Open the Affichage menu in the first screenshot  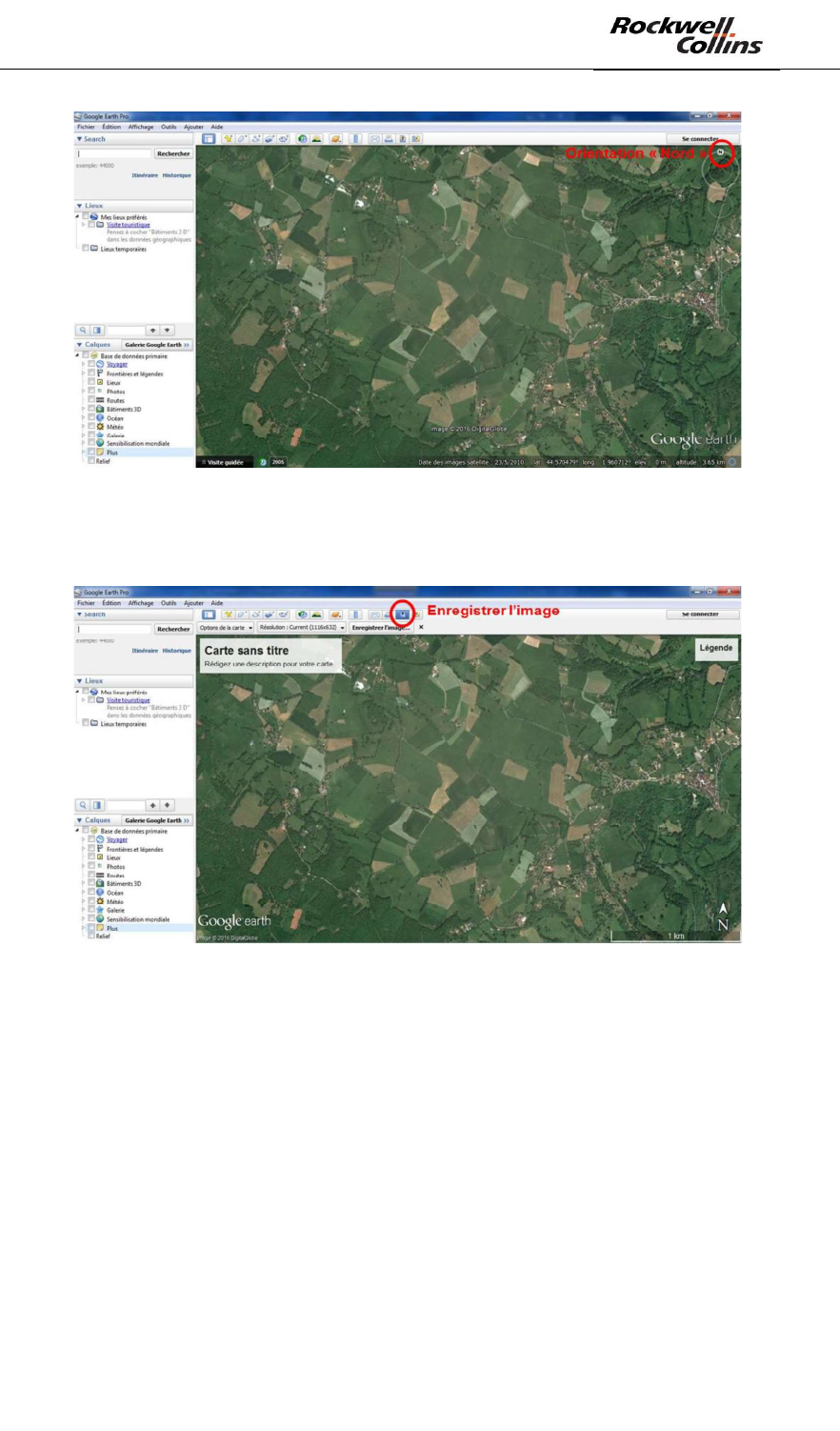tap(141, 127)
